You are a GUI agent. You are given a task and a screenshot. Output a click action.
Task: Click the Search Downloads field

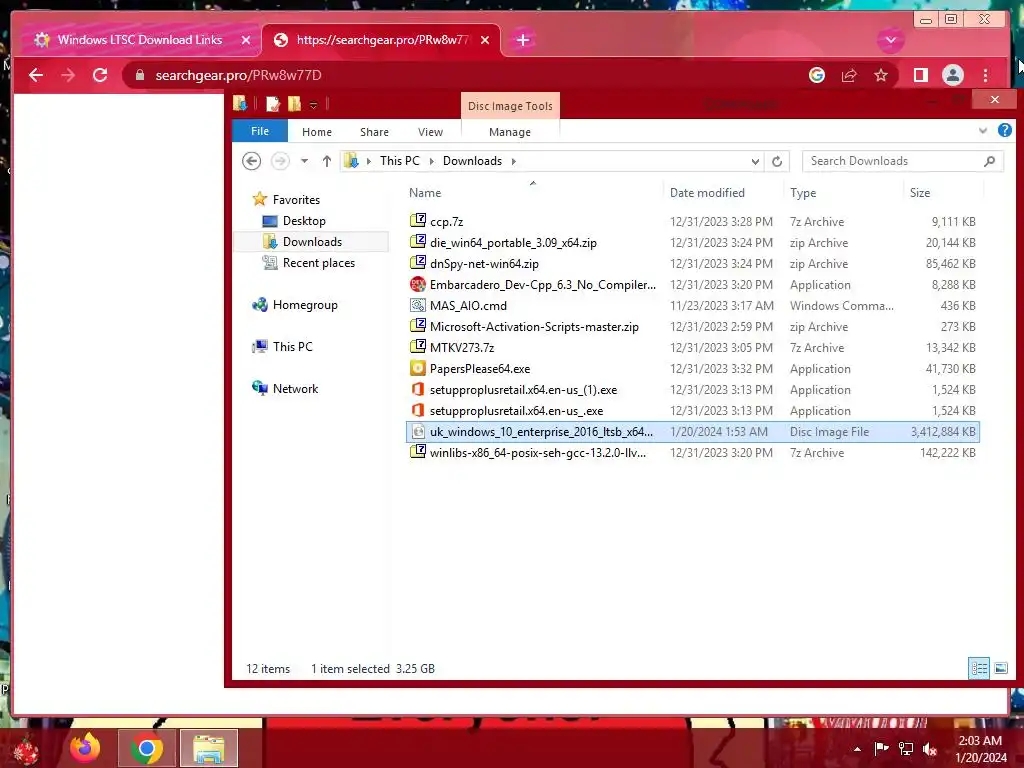[903, 161]
